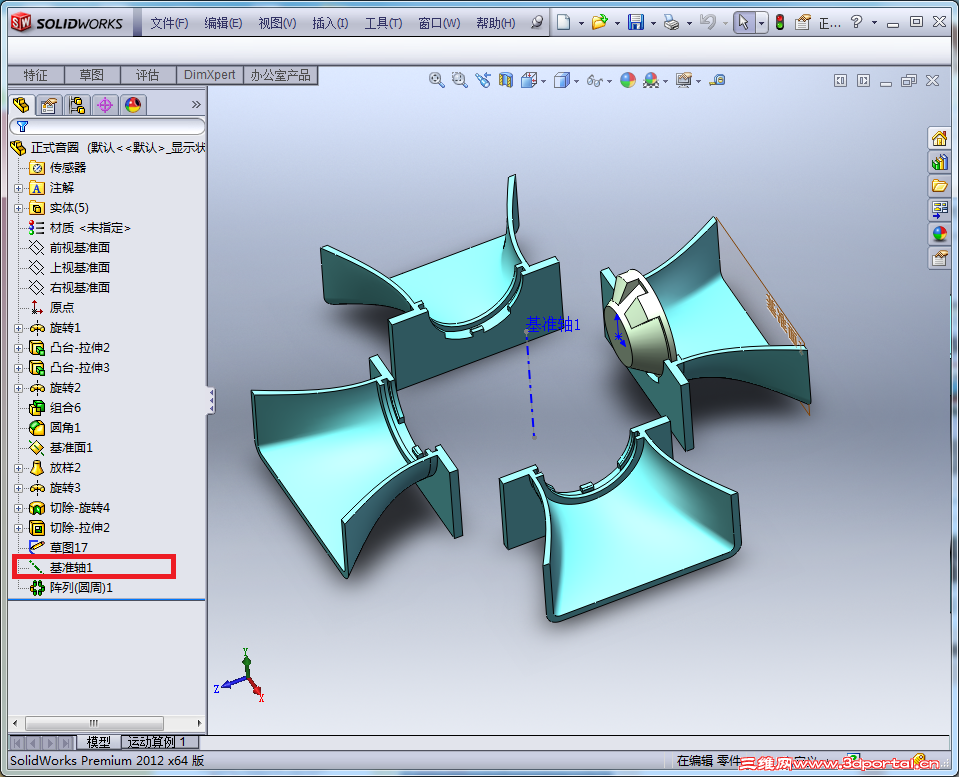This screenshot has width=959, height=777.
Task: Open the PropertyManager tab icon
Action: click(49, 105)
